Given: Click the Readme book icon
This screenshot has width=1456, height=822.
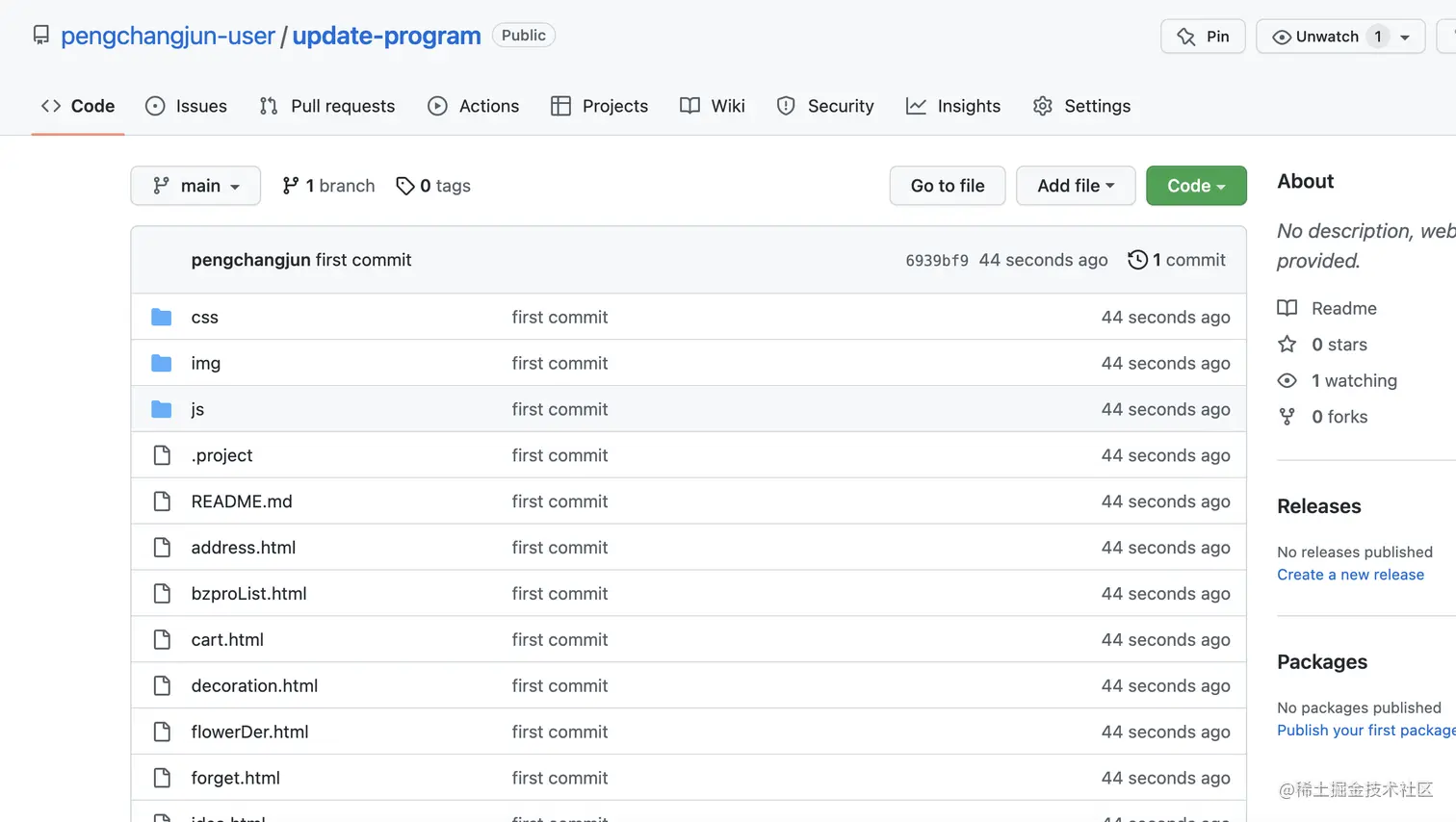Looking at the screenshot, I should (1287, 308).
